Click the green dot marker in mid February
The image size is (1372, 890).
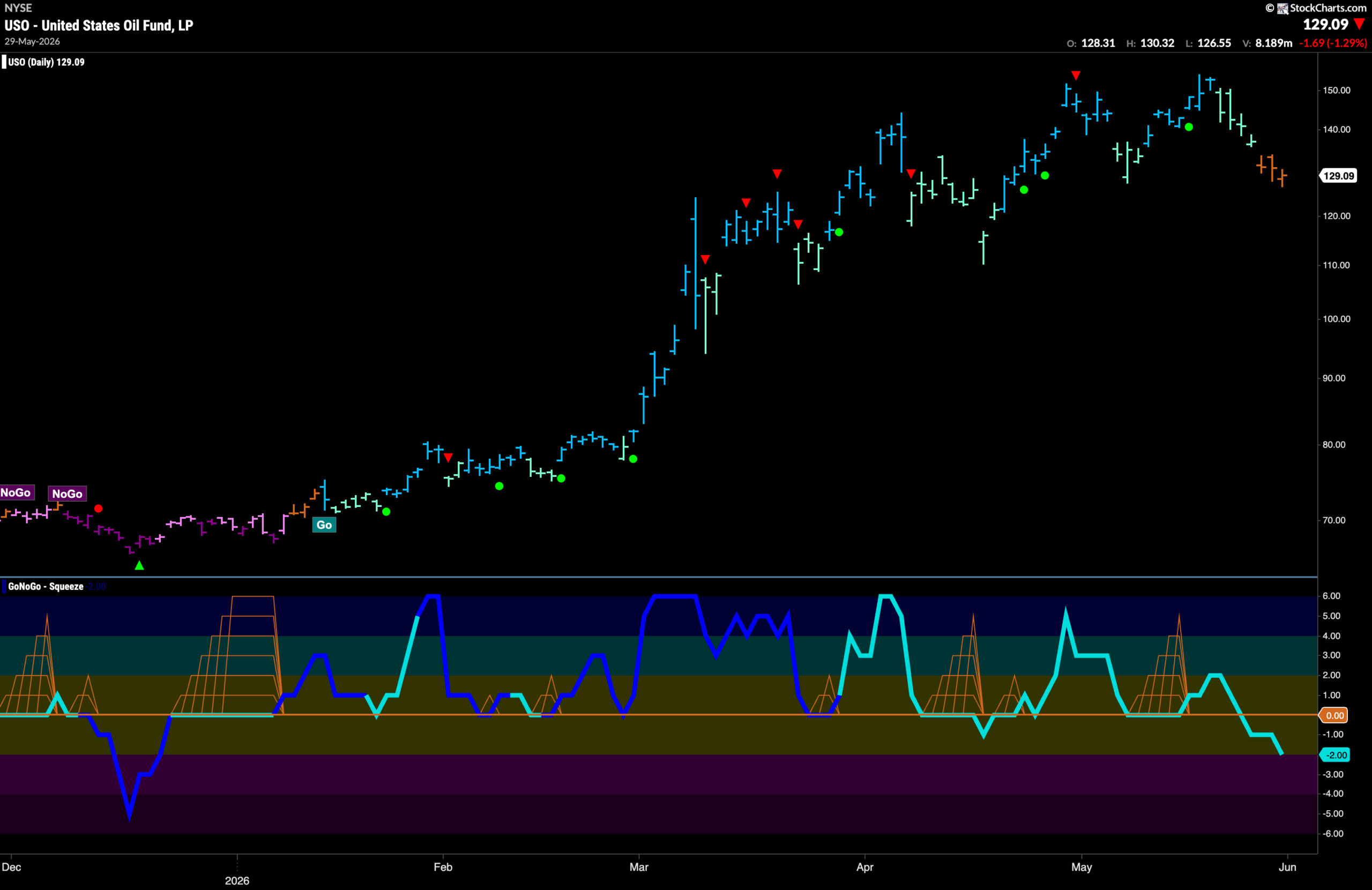[562, 478]
